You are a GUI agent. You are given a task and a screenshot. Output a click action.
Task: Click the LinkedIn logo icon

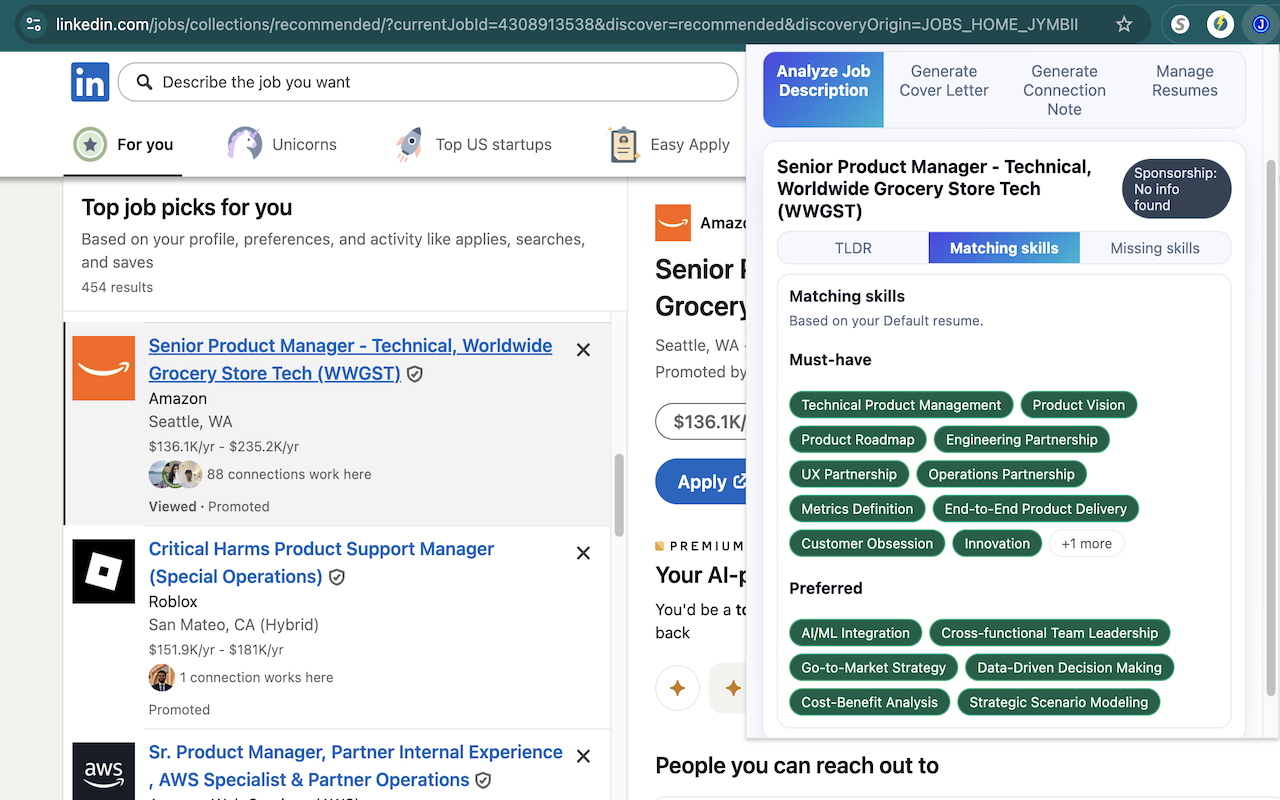pyautogui.click(x=90, y=82)
